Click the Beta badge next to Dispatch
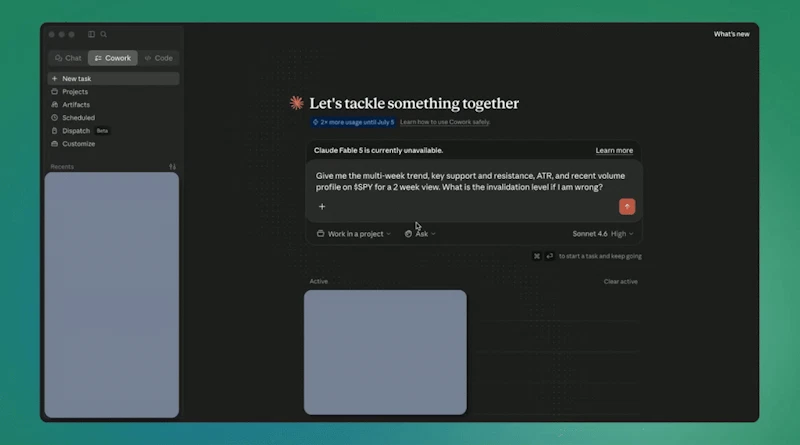 tap(103, 131)
